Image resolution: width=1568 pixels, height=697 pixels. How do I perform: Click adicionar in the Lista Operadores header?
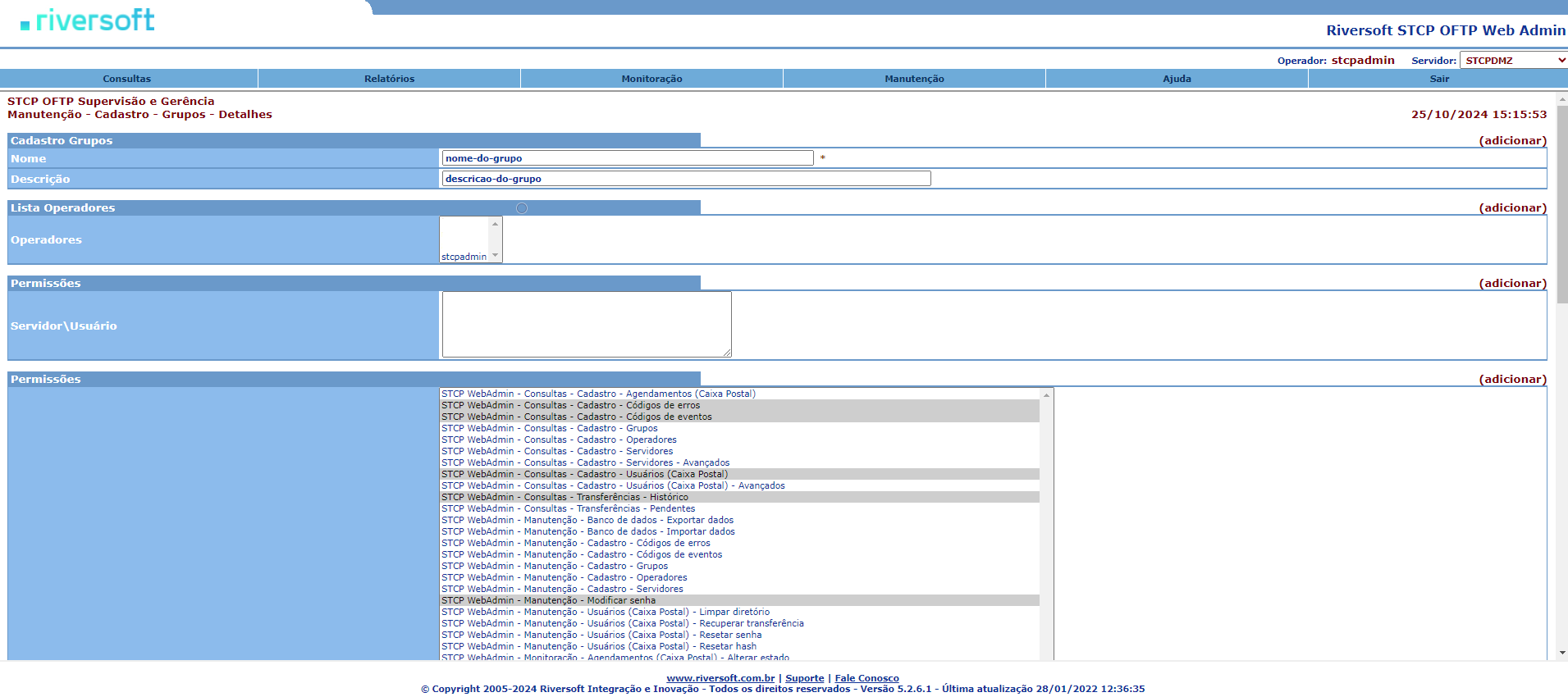pos(1512,207)
